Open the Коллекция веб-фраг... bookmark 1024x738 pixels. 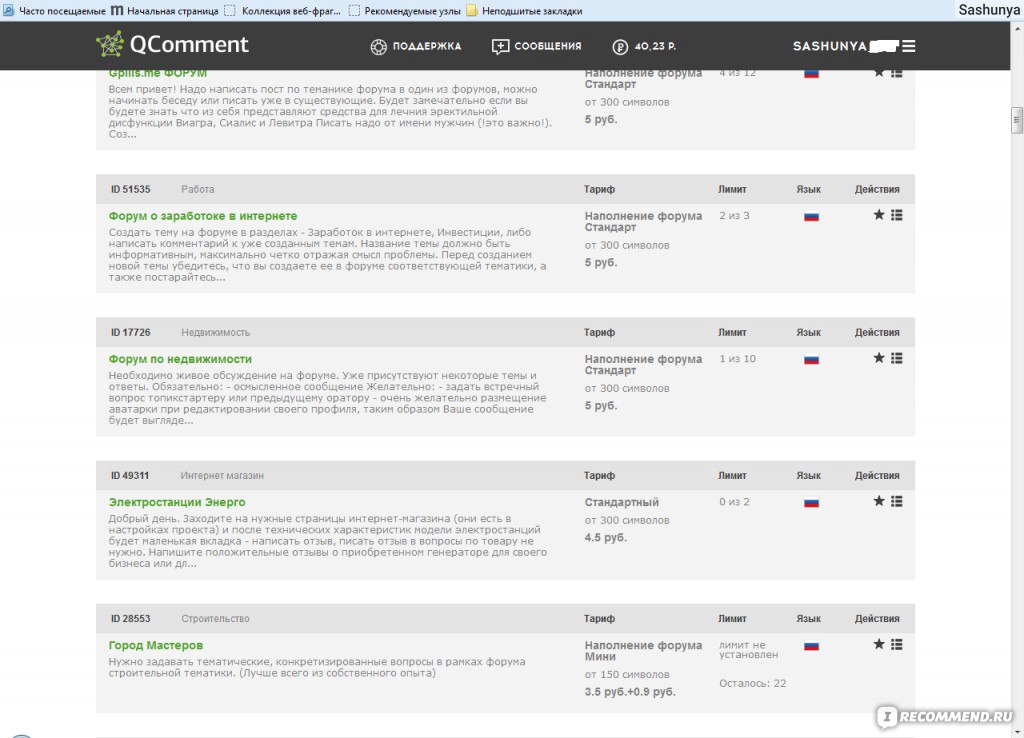tap(283, 11)
